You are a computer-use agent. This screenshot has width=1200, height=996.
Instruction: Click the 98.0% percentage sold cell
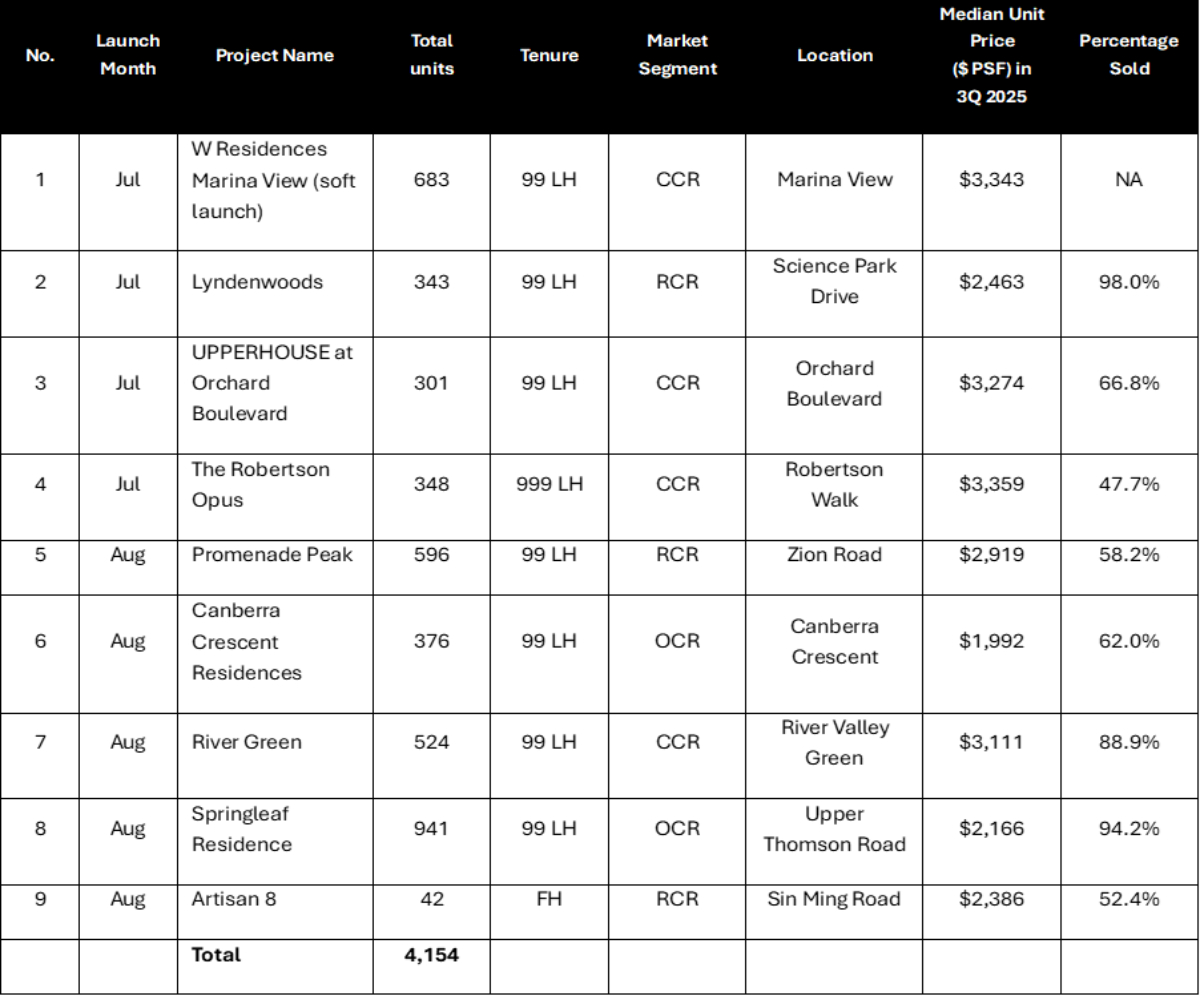point(1129,282)
